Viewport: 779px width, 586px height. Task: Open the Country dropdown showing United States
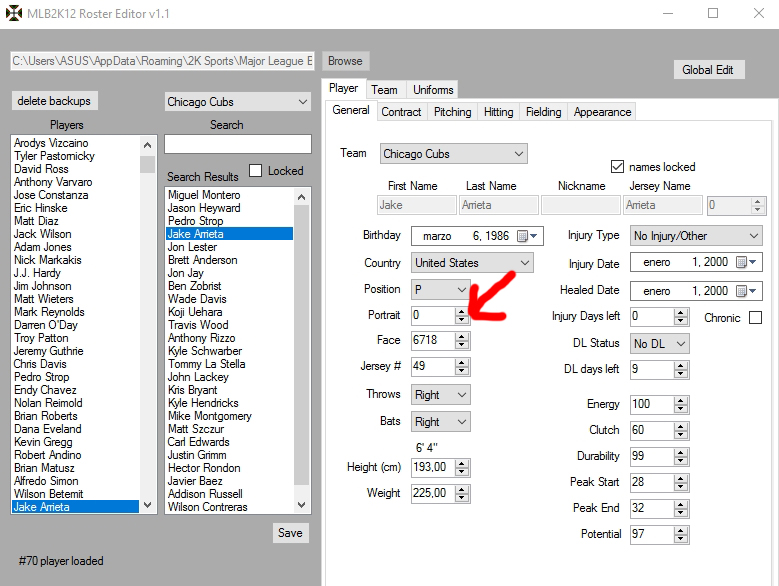click(472, 263)
